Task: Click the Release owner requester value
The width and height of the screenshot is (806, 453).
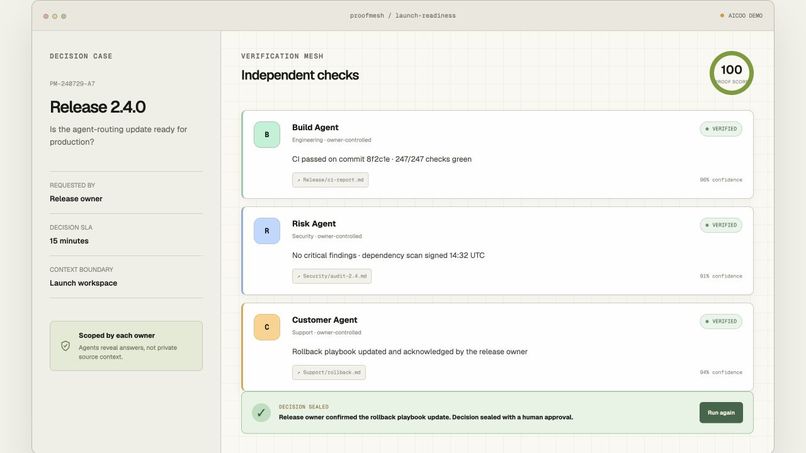Action: (76, 198)
